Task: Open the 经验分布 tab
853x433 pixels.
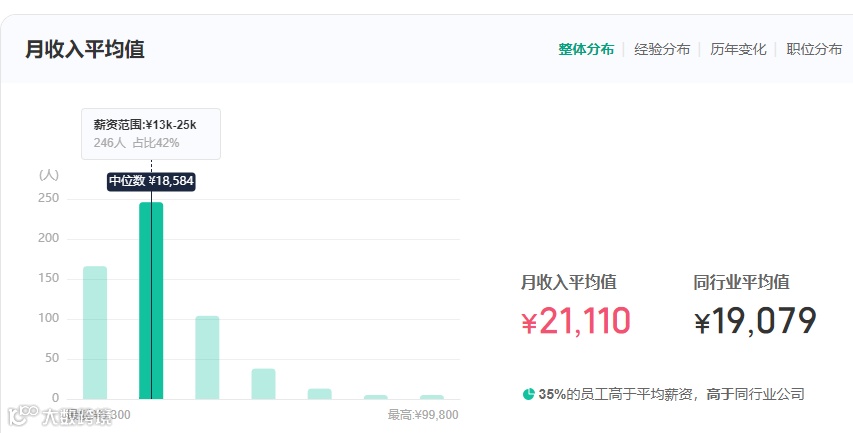Action: point(662,50)
